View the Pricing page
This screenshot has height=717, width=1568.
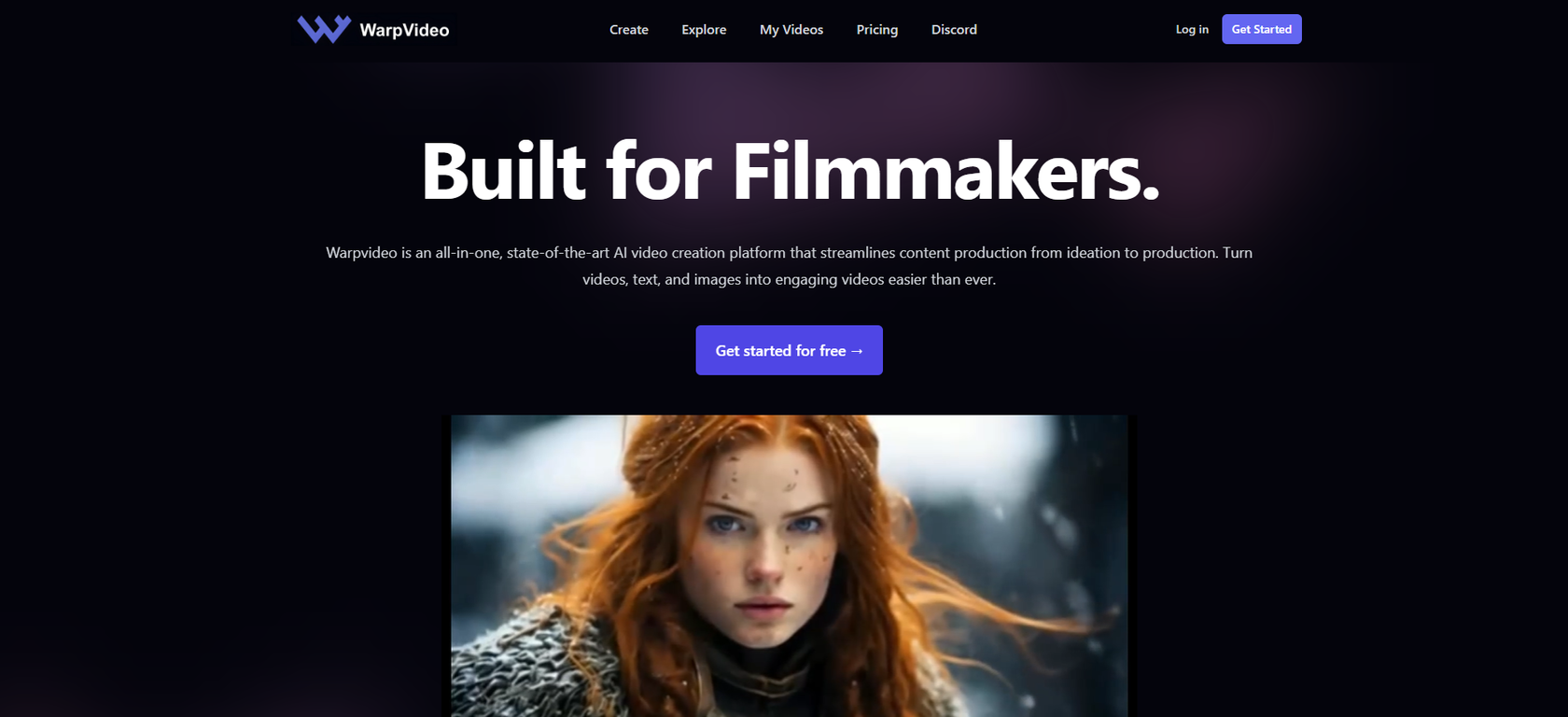pyautogui.click(x=877, y=30)
